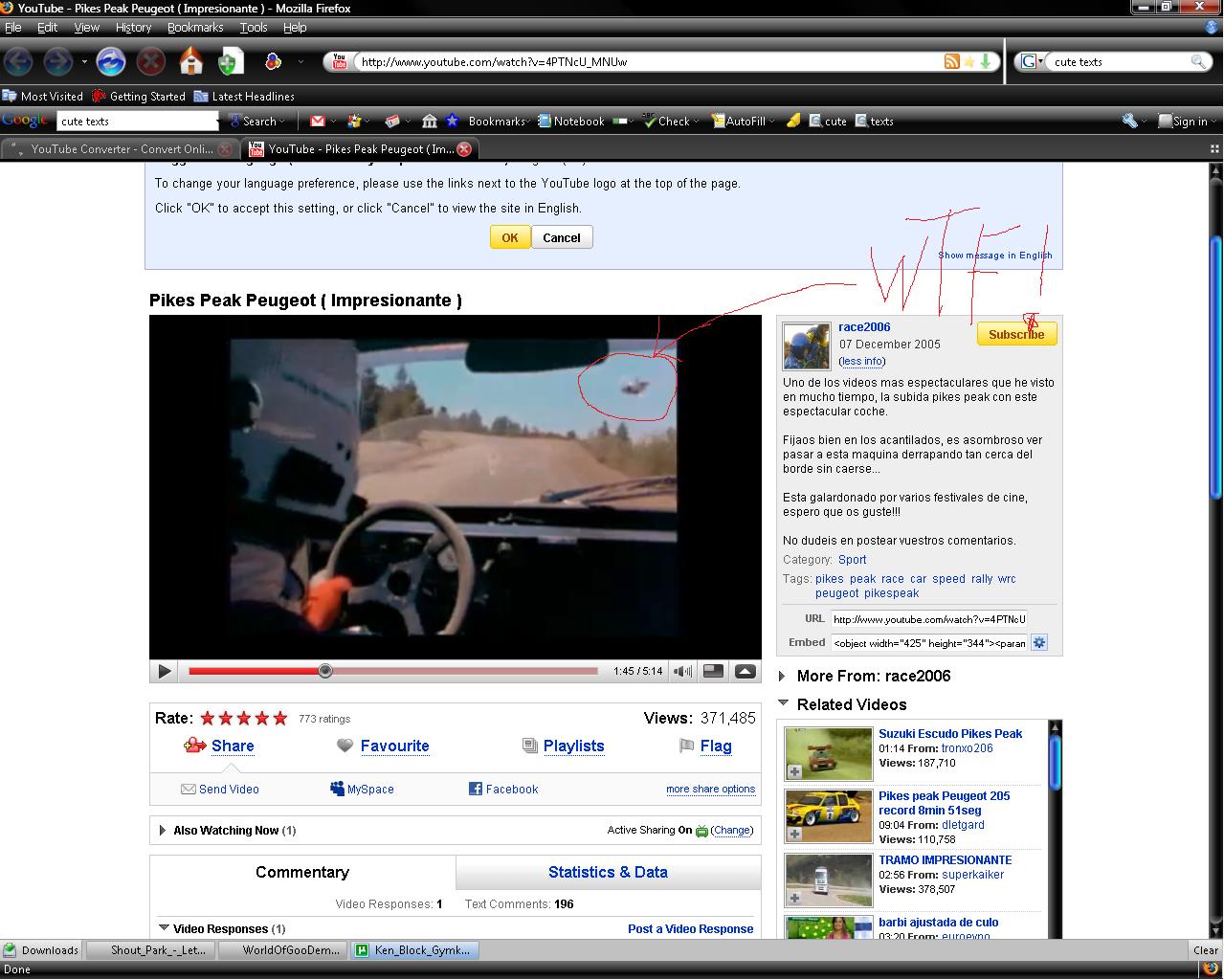Open the Google toolbar wrench settings

1130,122
